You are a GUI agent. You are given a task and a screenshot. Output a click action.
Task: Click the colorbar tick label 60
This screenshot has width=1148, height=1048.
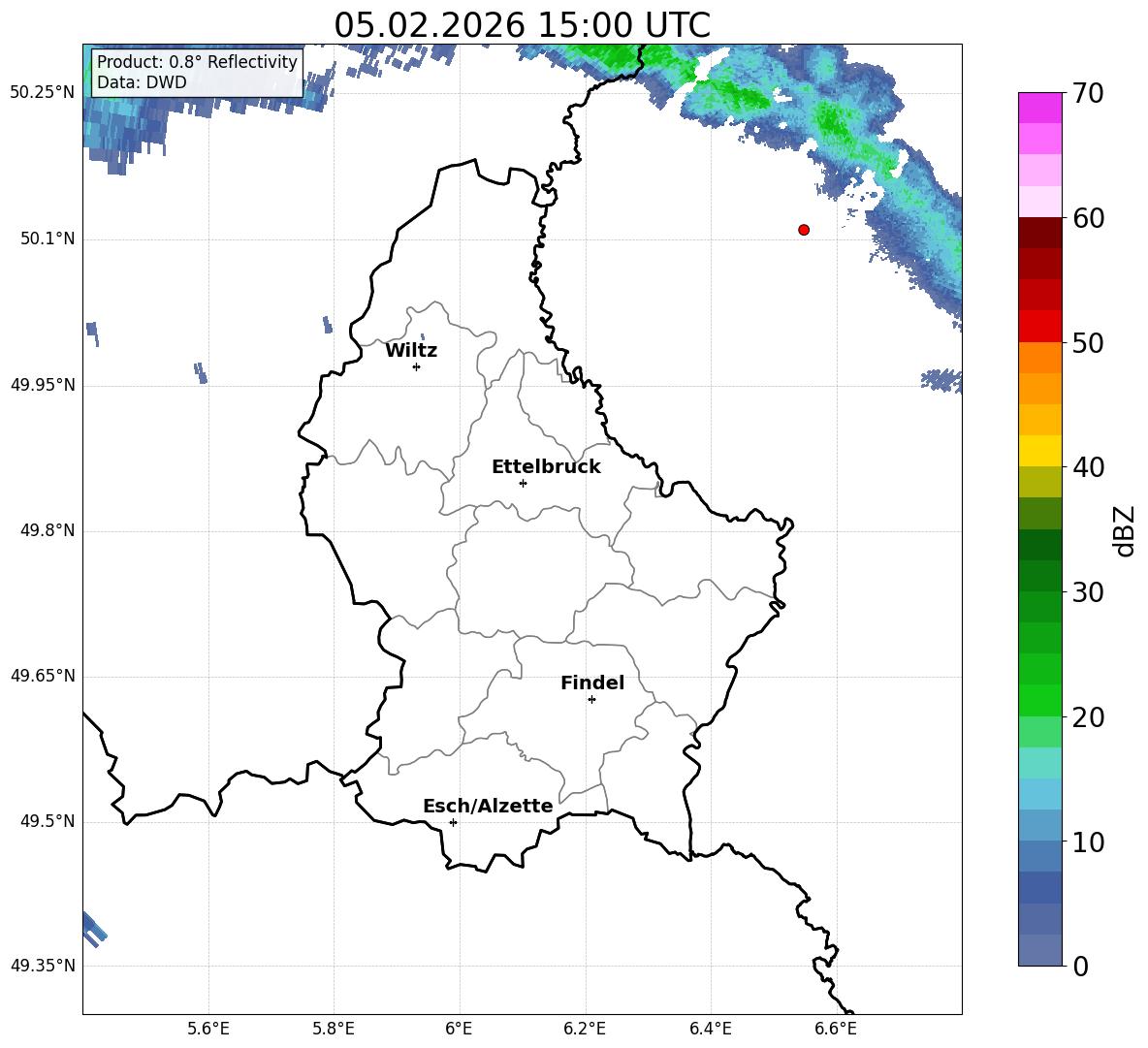pos(1087,218)
